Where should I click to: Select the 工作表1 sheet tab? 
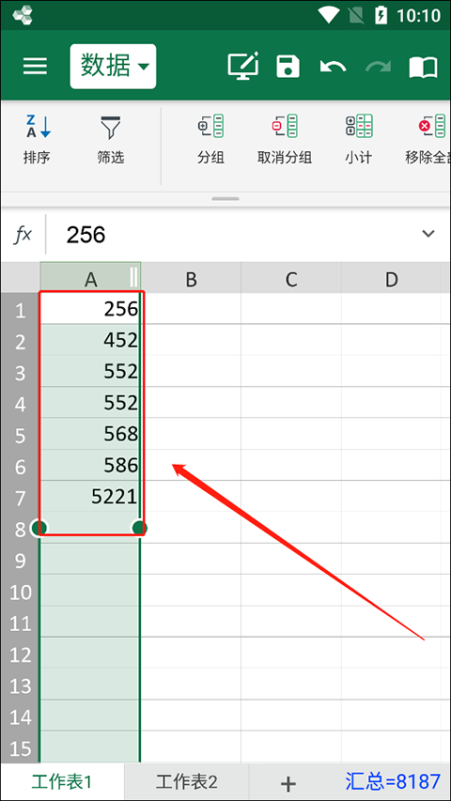tap(62, 782)
